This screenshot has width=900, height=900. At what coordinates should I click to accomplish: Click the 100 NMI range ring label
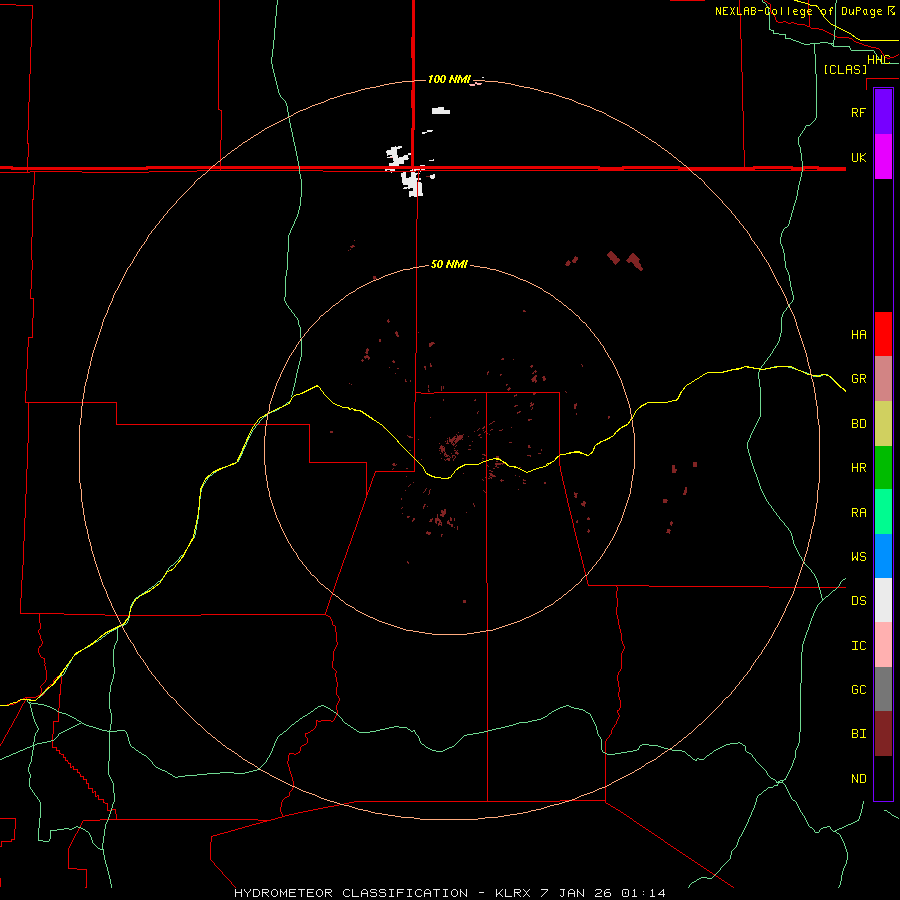[x=449, y=79]
